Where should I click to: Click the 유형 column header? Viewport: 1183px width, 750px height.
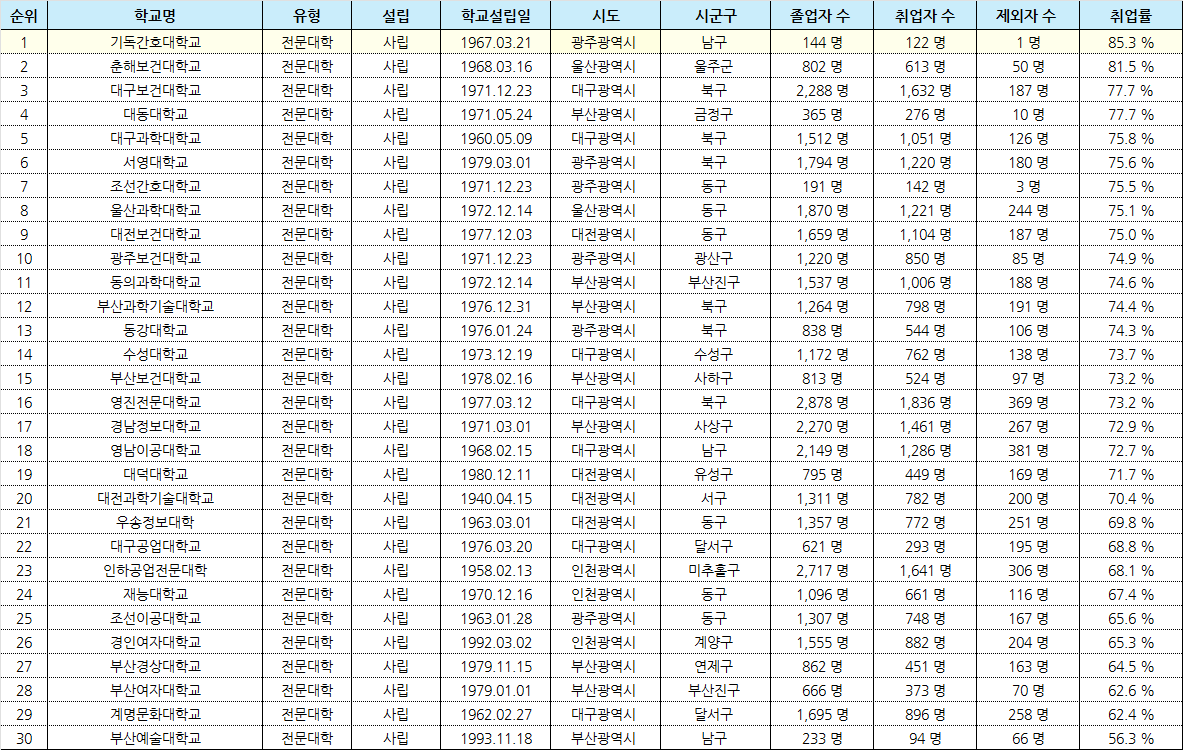[307, 15]
